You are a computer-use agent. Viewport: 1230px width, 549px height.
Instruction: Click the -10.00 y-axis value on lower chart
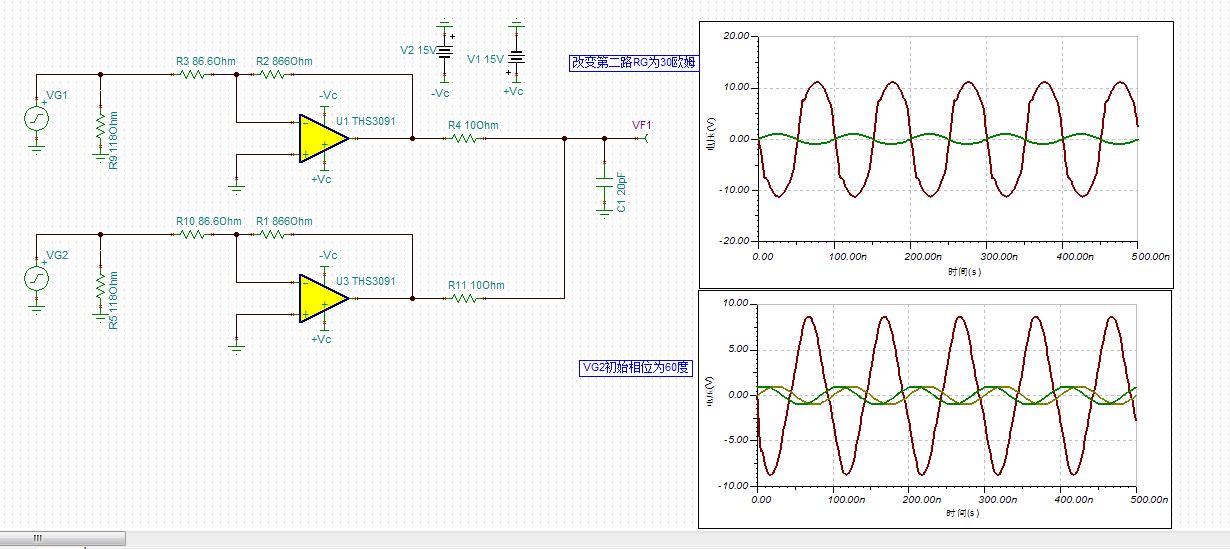(x=734, y=485)
